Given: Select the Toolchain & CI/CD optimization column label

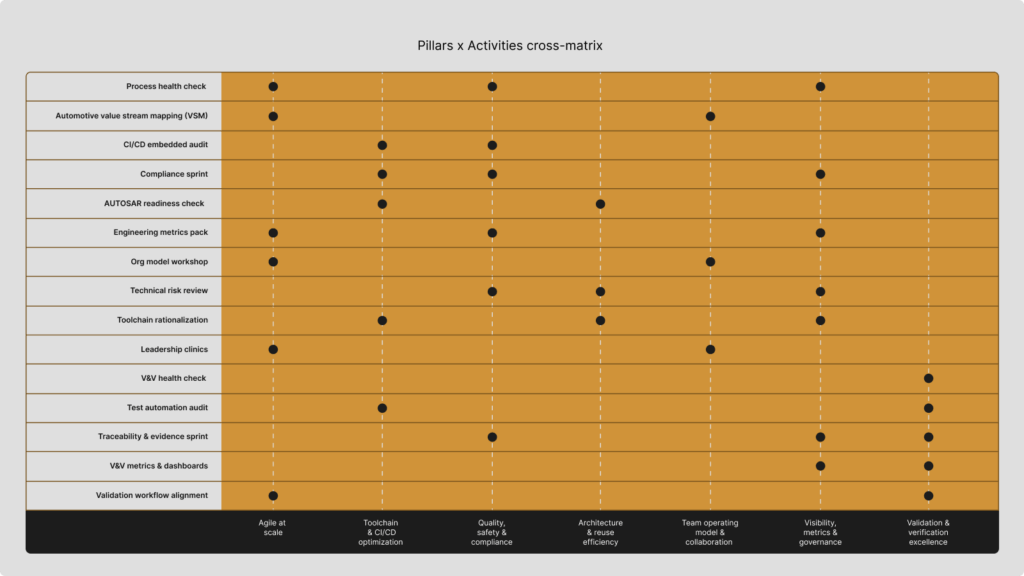Looking at the screenshot, I should (381, 532).
